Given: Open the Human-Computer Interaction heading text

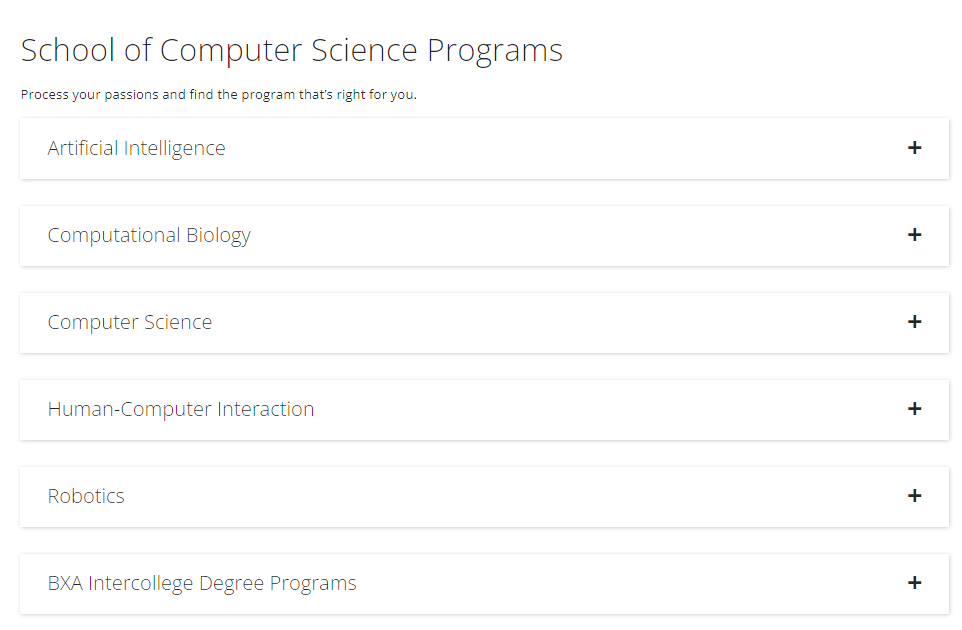Looking at the screenshot, I should [x=180, y=409].
